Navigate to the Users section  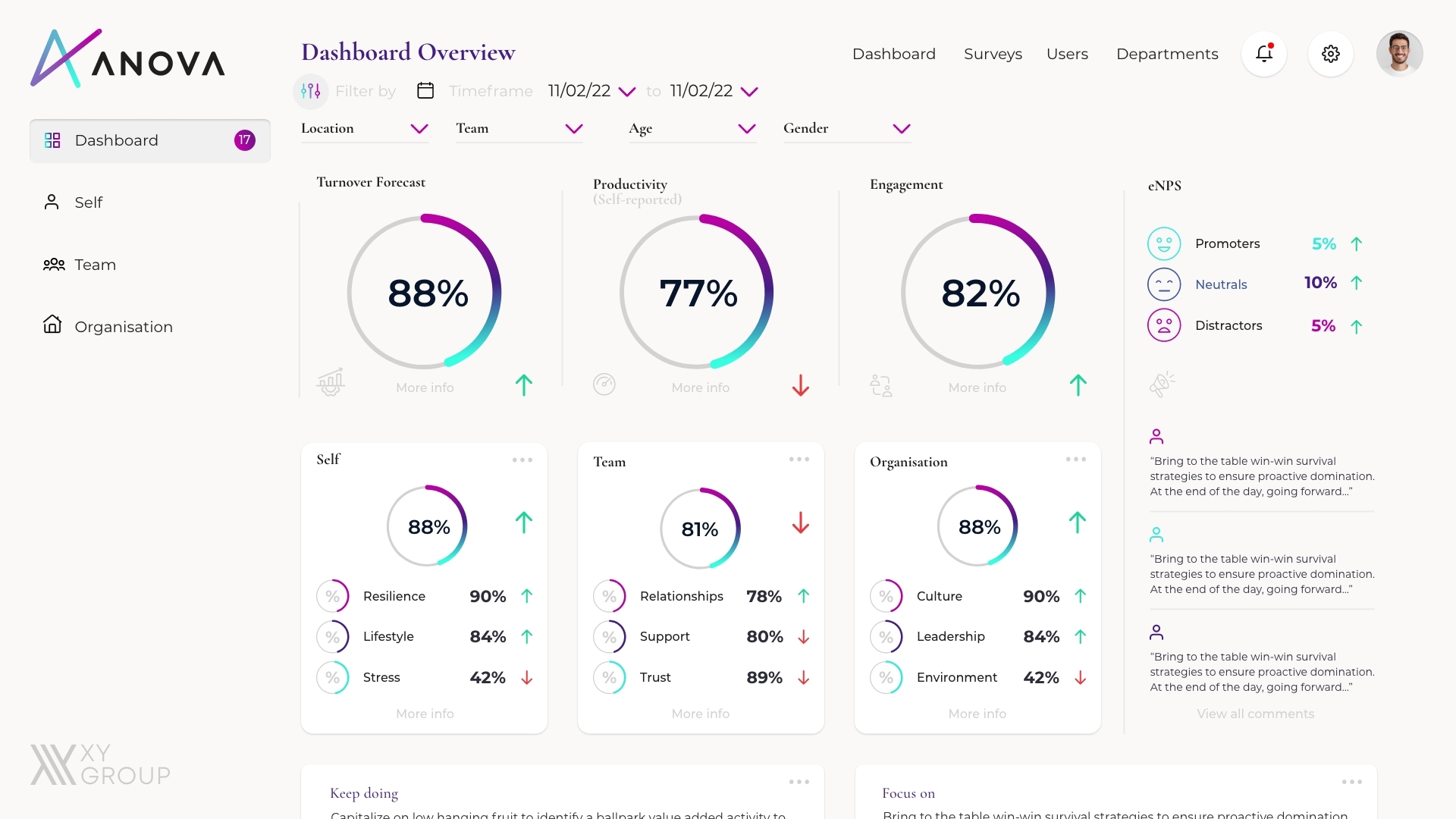click(1067, 54)
